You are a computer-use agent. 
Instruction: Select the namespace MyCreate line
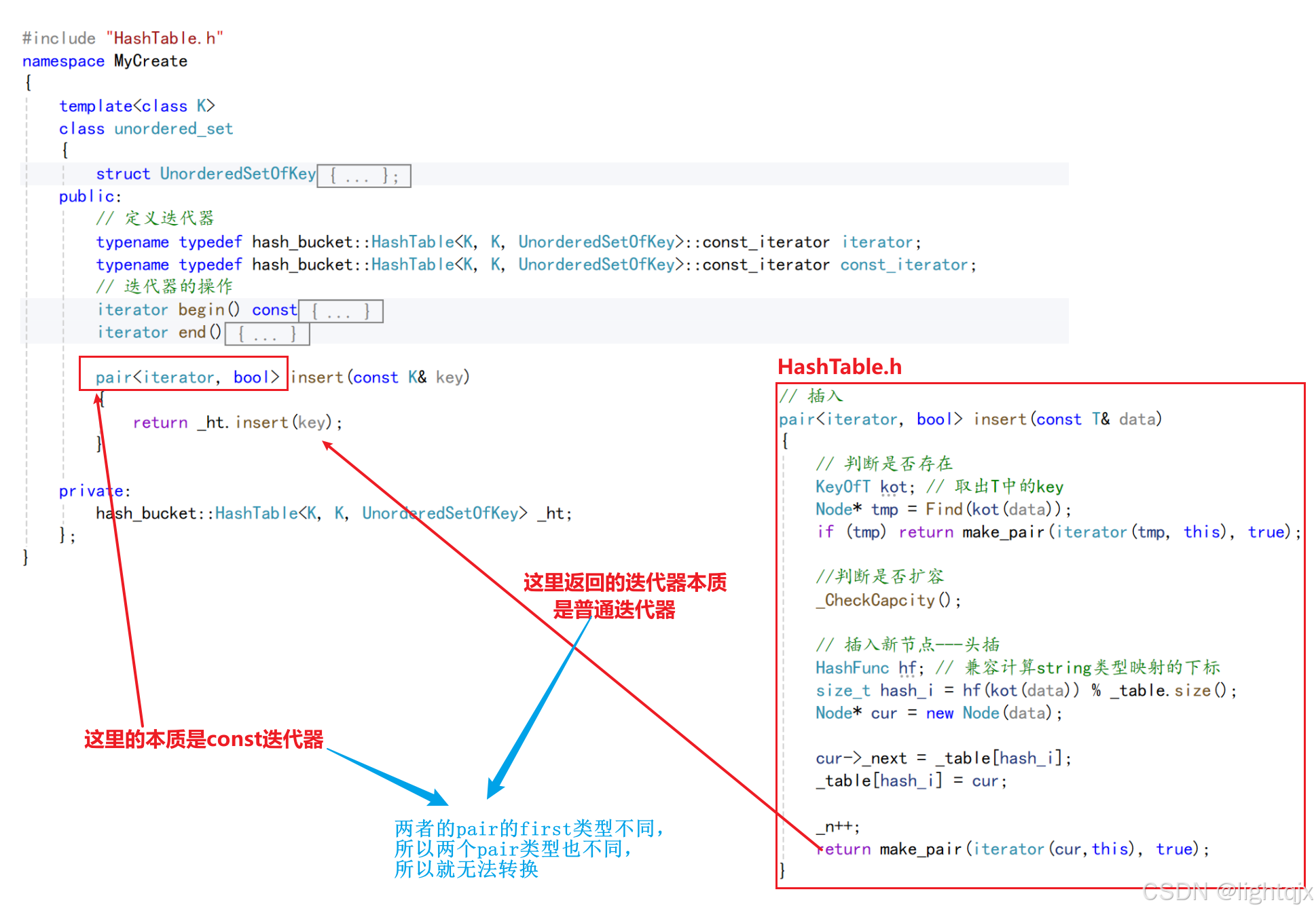coord(105,61)
